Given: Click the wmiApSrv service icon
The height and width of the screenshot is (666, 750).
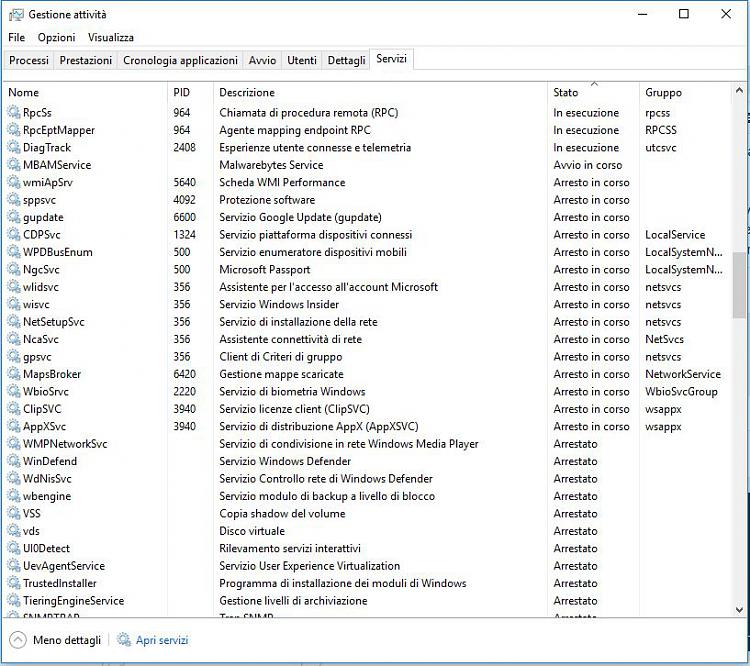Looking at the screenshot, I should tap(14, 182).
